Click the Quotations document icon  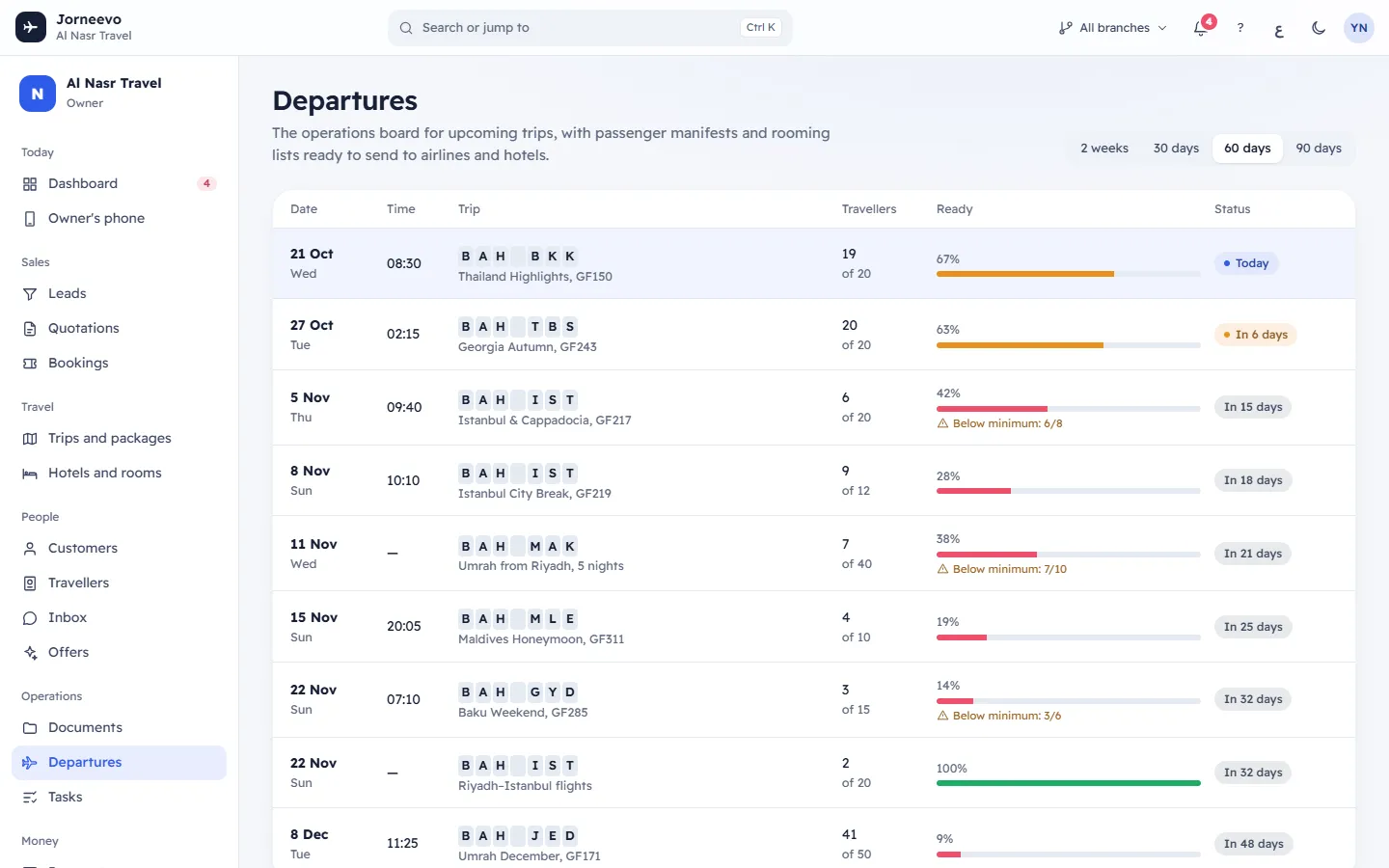(x=30, y=329)
